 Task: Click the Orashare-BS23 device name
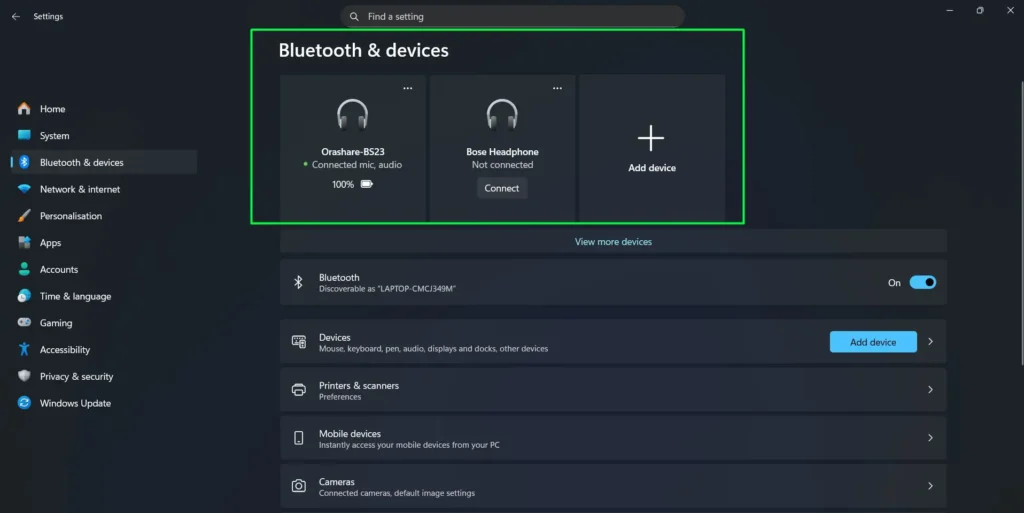pyautogui.click(x=353, y=151)
